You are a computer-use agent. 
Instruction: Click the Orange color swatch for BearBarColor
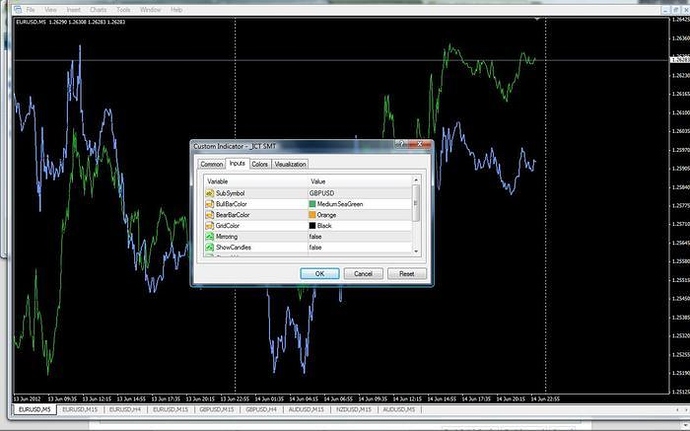point(312,215)
